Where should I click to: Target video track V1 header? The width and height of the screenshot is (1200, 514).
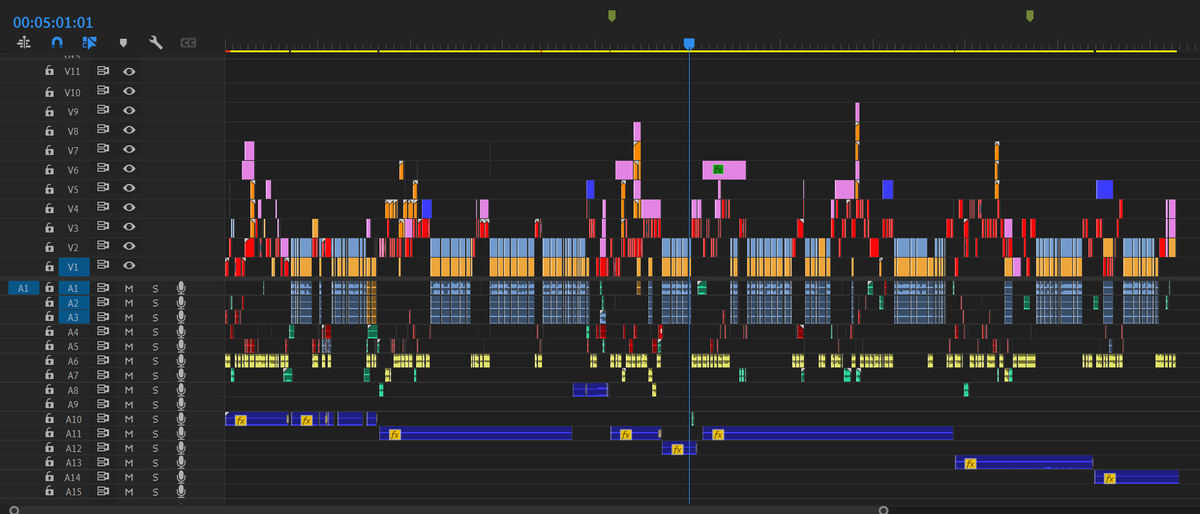(73, 266)
